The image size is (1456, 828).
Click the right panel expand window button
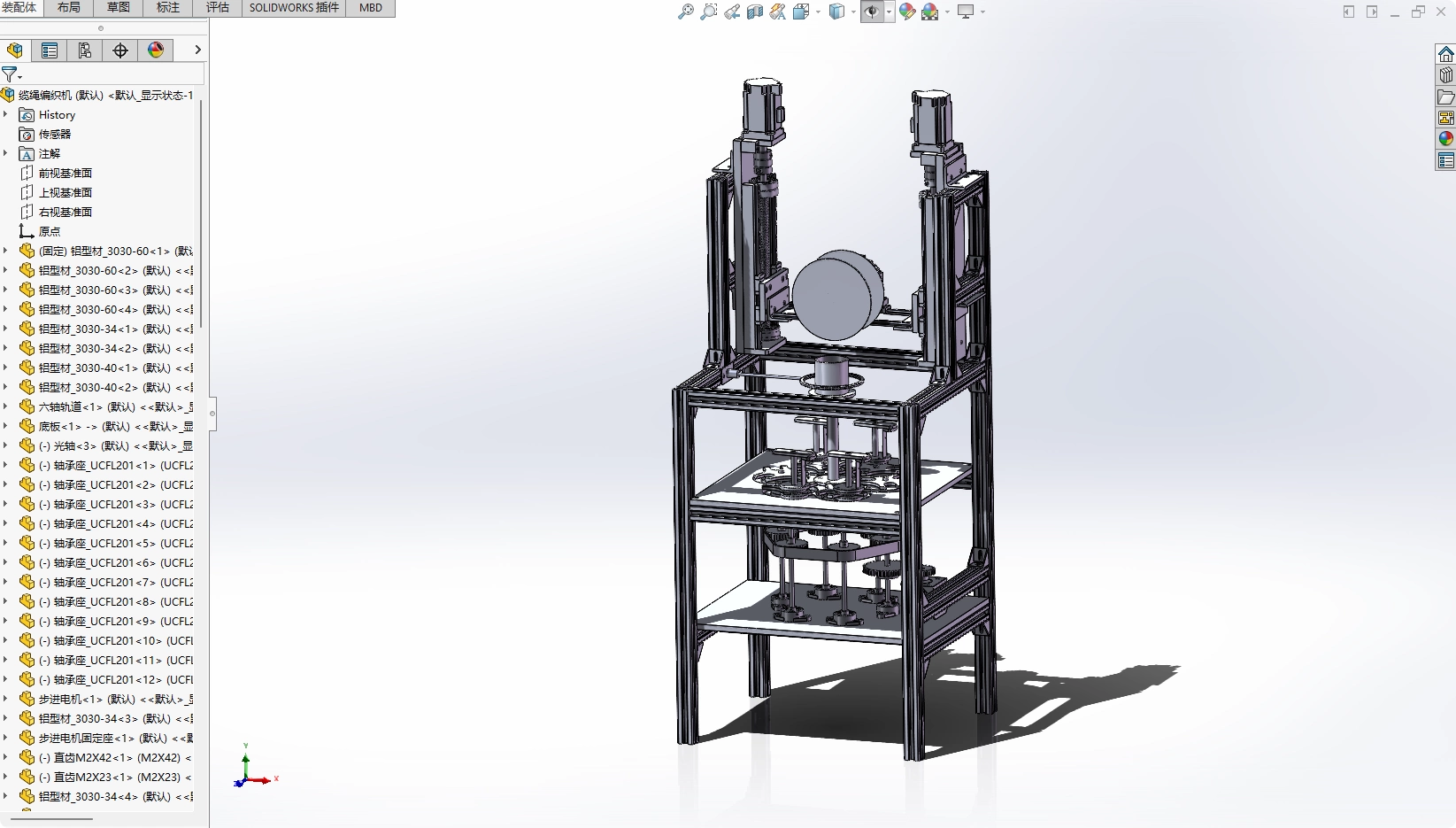coord(1372,12)
